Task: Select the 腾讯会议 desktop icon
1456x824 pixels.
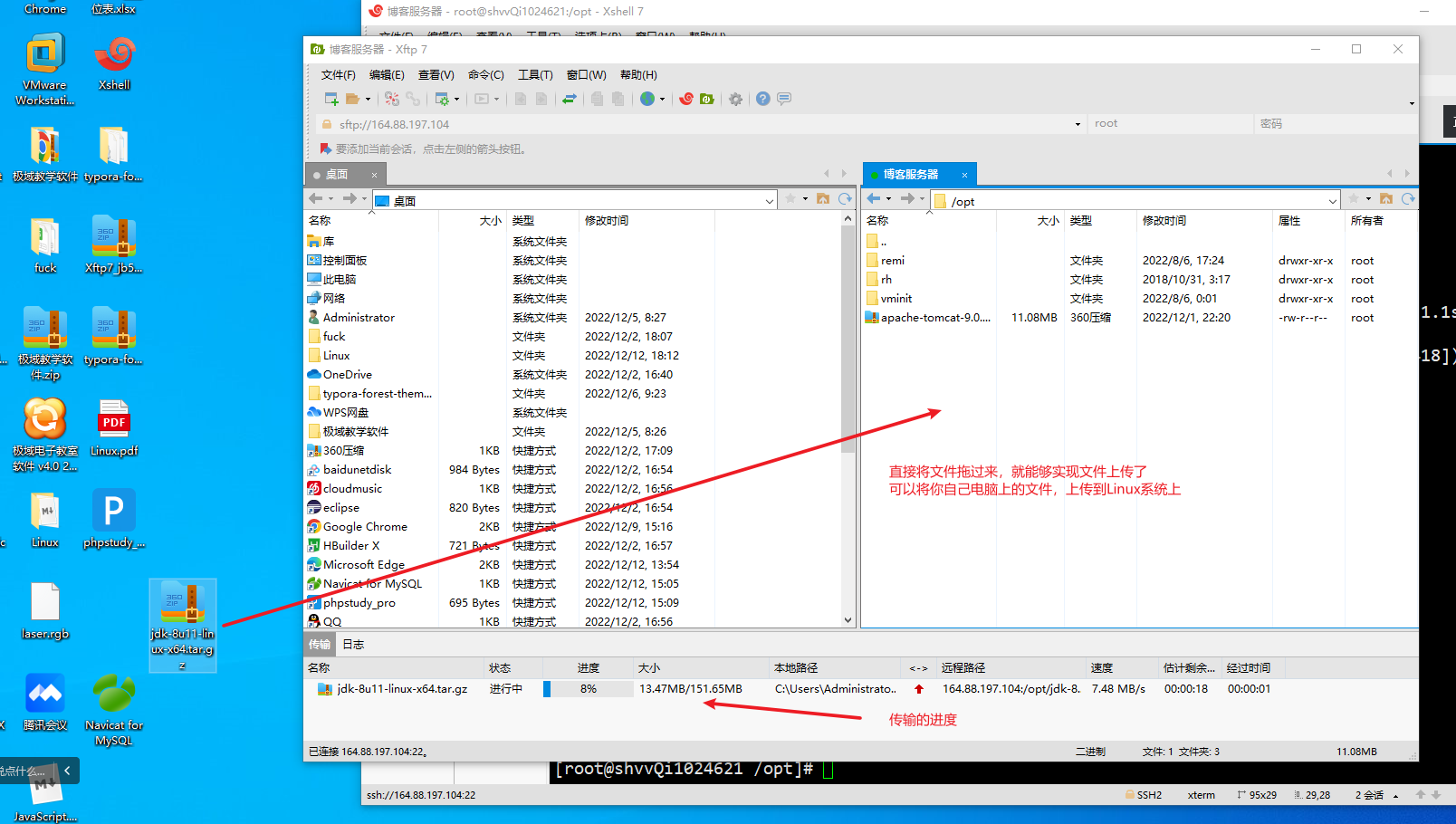Action: coord(45,703)
